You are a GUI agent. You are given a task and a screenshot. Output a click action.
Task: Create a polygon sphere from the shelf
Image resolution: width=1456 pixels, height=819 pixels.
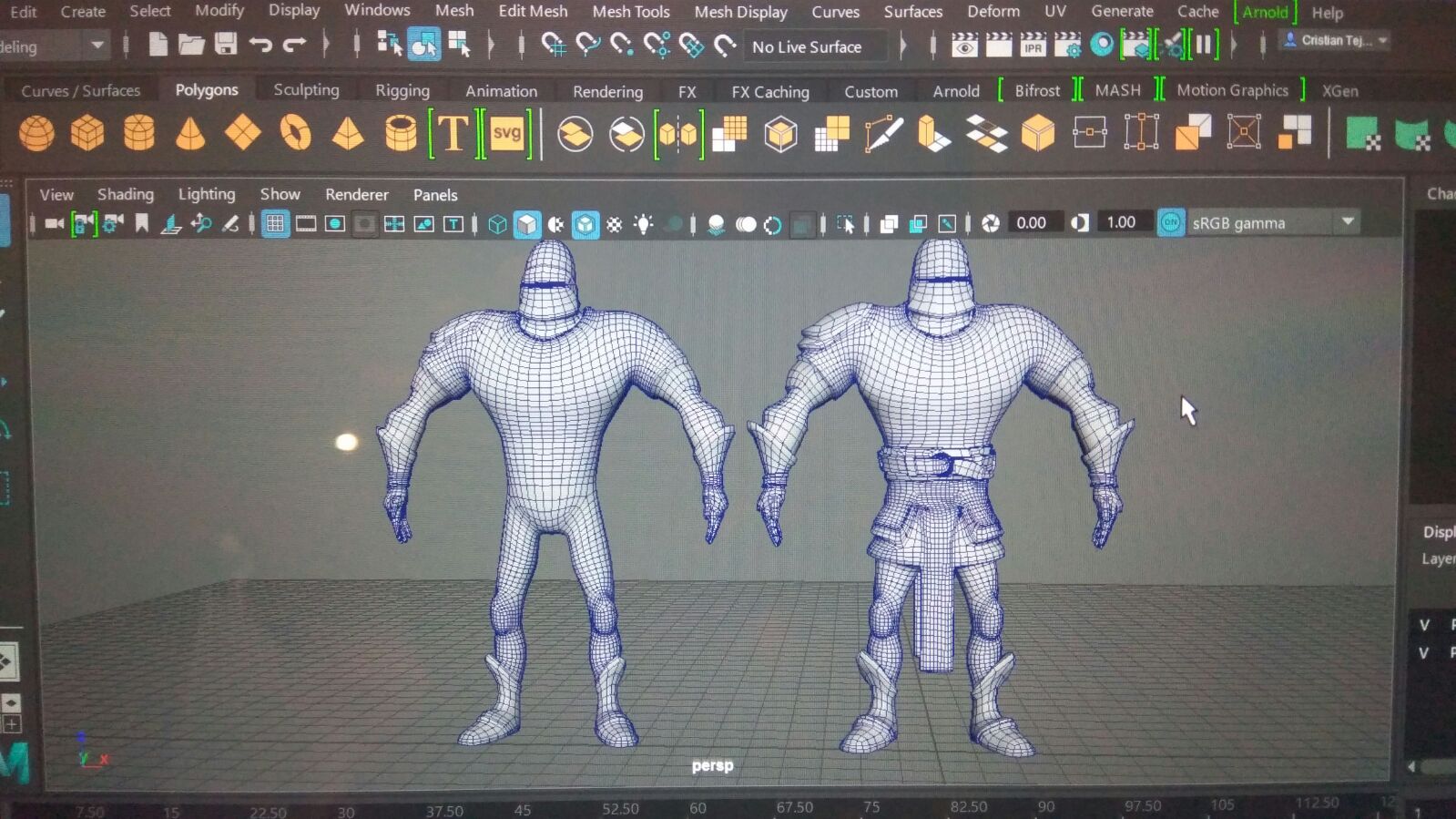click(x=36, y=134)
